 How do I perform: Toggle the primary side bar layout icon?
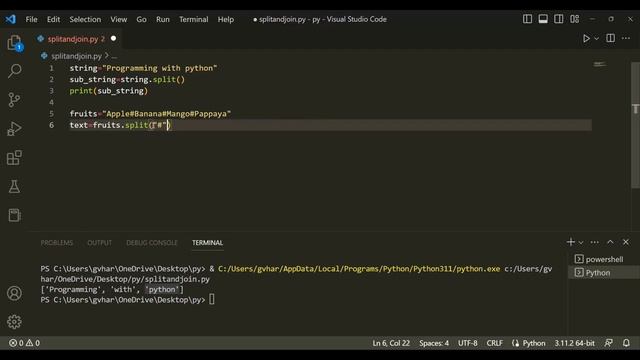point(527,19)
